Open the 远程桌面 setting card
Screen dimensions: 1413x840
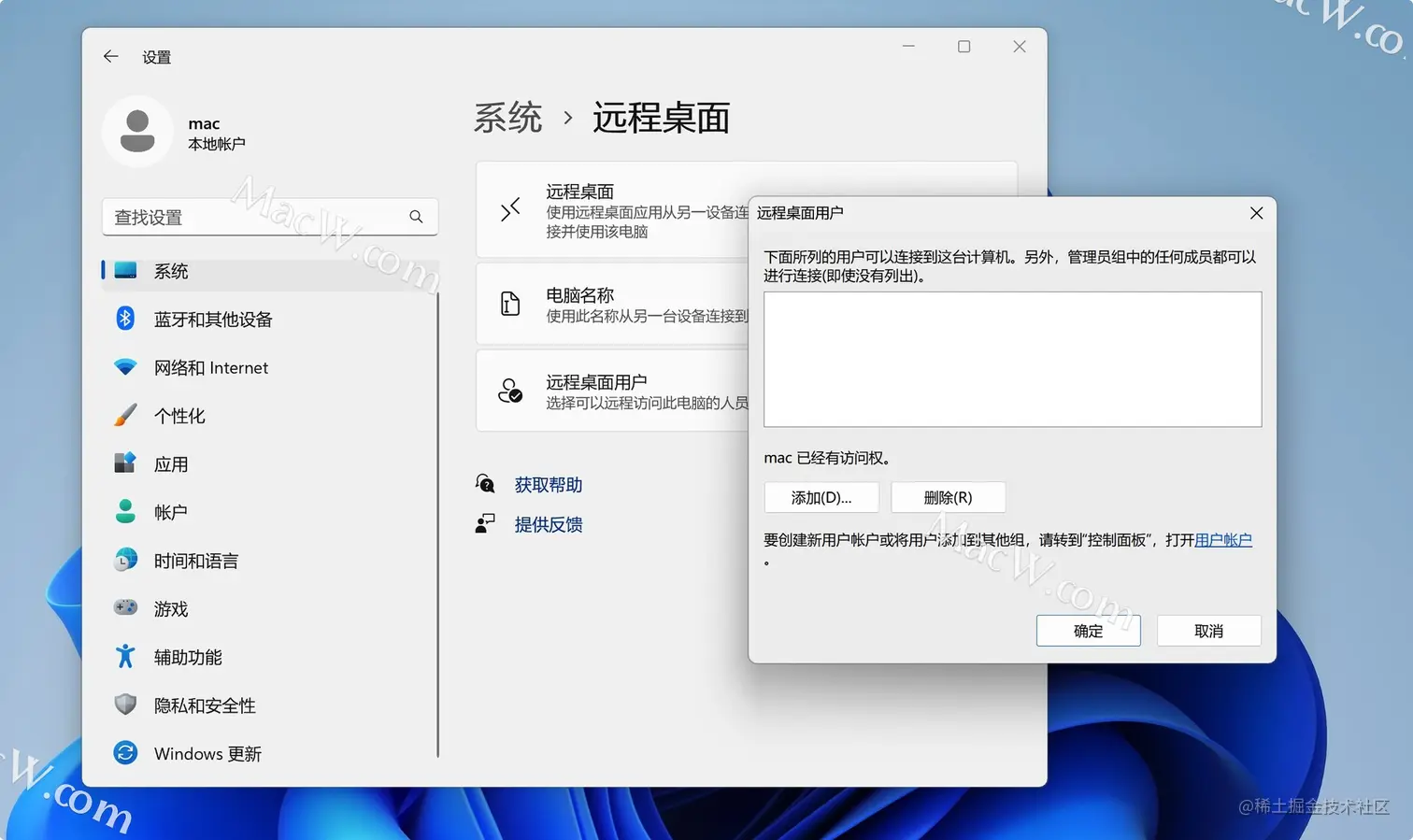[x=612, y=210]
